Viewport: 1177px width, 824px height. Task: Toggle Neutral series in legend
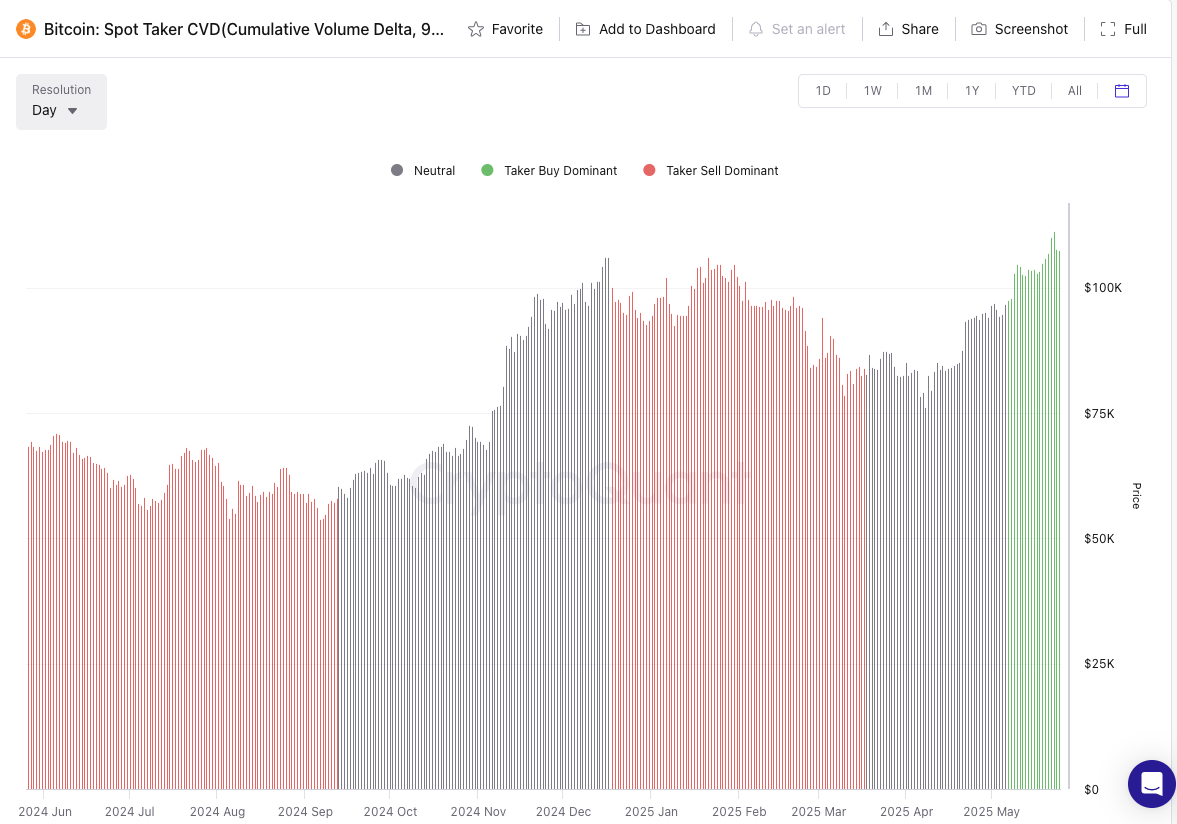tap(423, 171)
